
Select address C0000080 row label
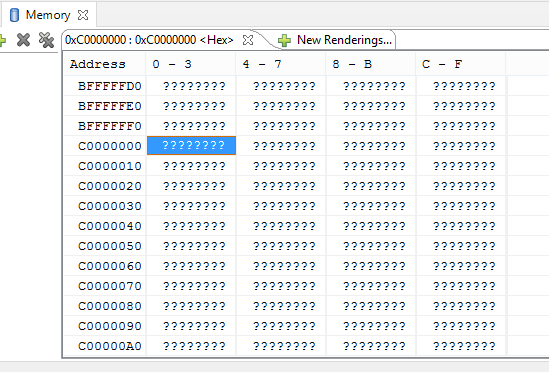[110, 306]
